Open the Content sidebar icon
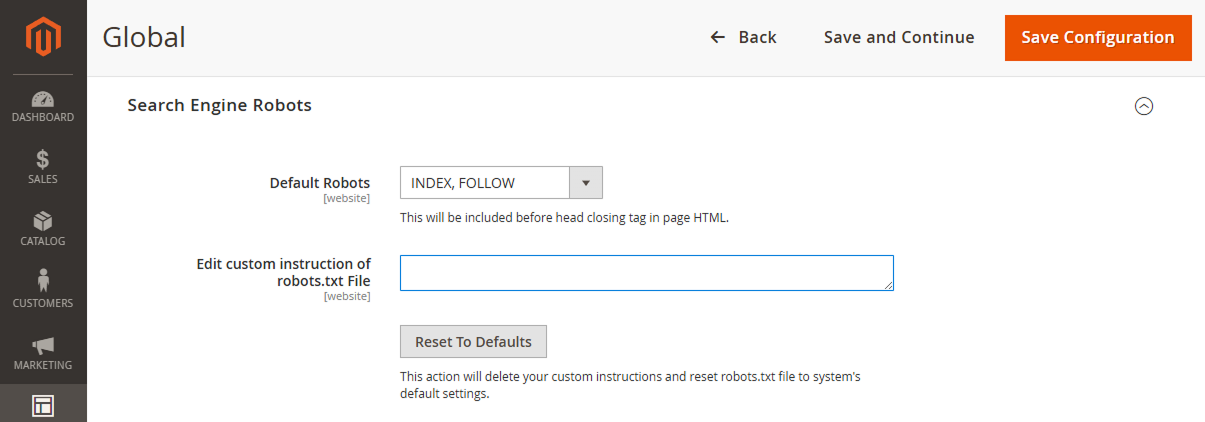The width and height of the screenshot is (1205, 422). pyautogui.click(x=43, y=404)
